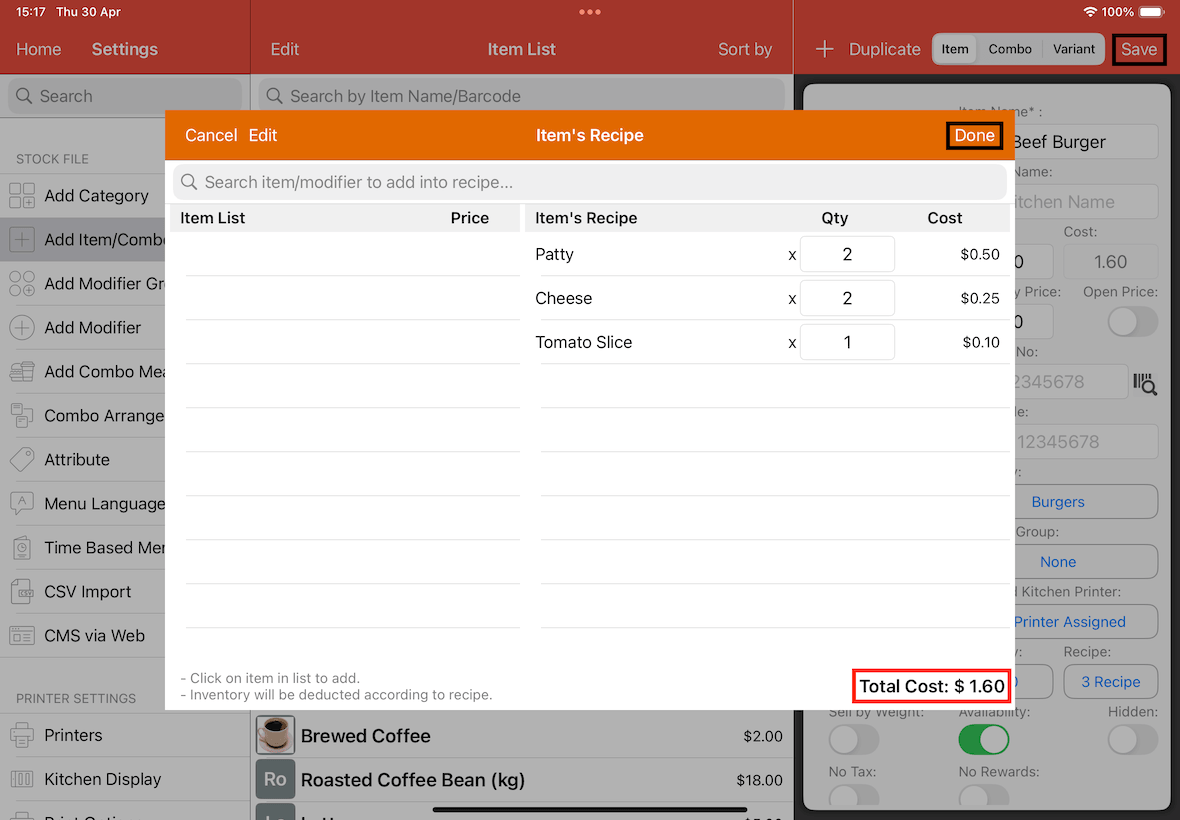
Task: Click the Total Cost: $ 1.60 label
Action: click(931, 686)
